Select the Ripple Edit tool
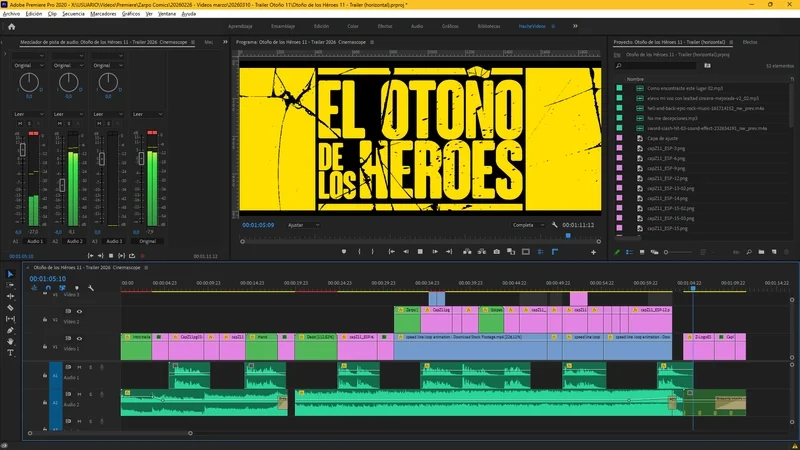Viewport: 800px width, 450px height. pos(10,296)
